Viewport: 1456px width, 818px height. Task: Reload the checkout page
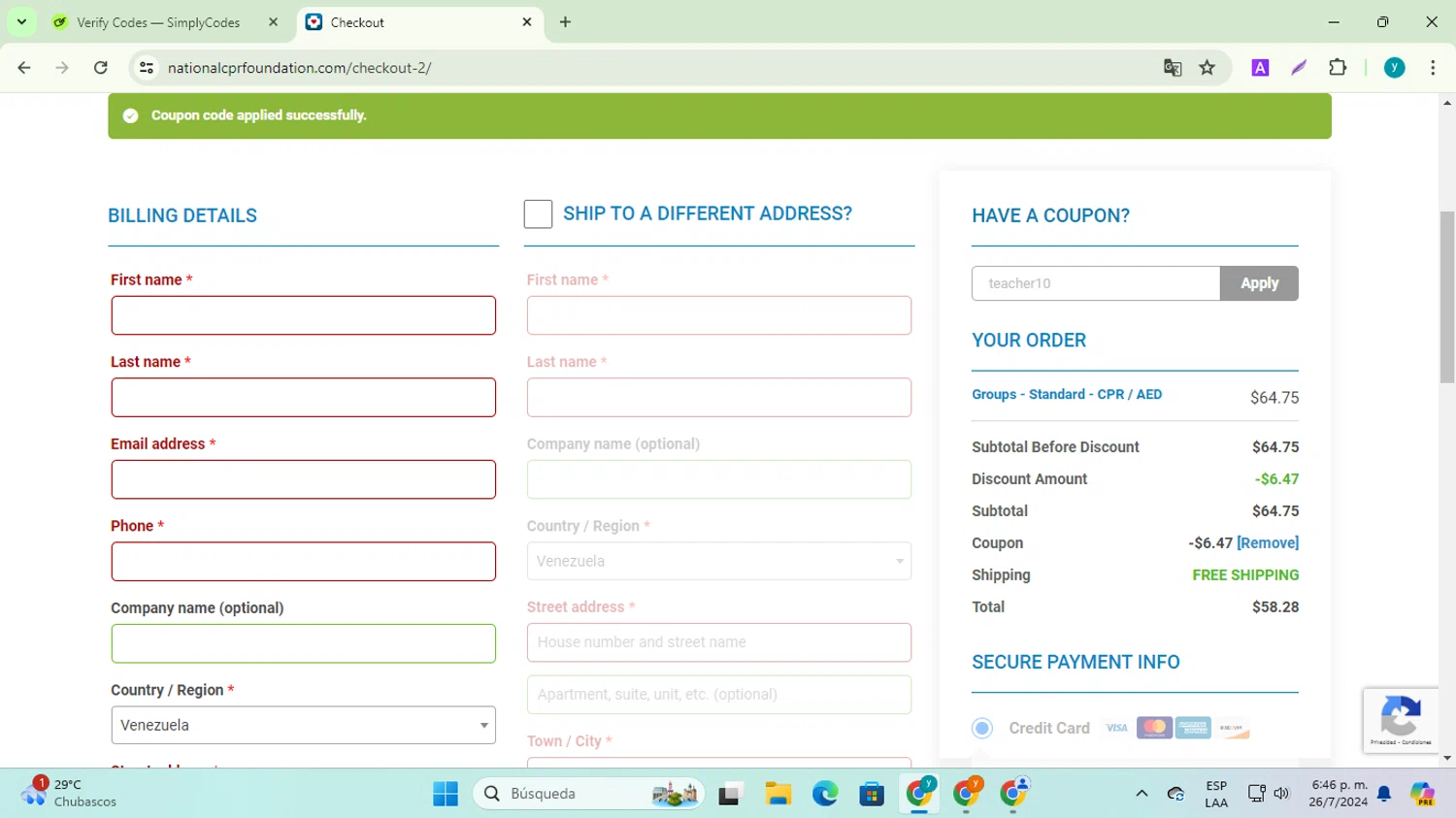pyautogui.click(x=101, y=68)
